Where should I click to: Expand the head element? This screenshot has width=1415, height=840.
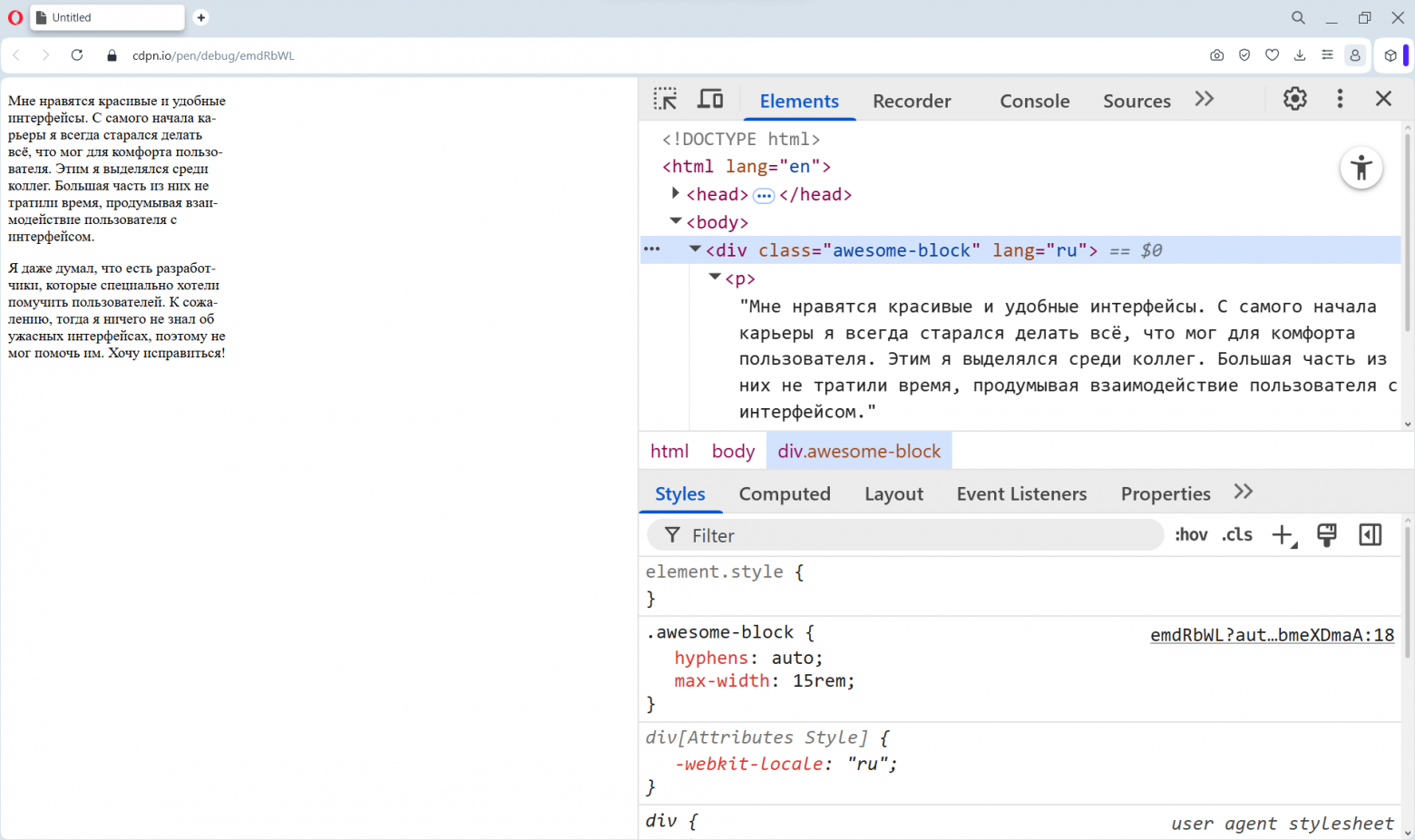[676, 193]
